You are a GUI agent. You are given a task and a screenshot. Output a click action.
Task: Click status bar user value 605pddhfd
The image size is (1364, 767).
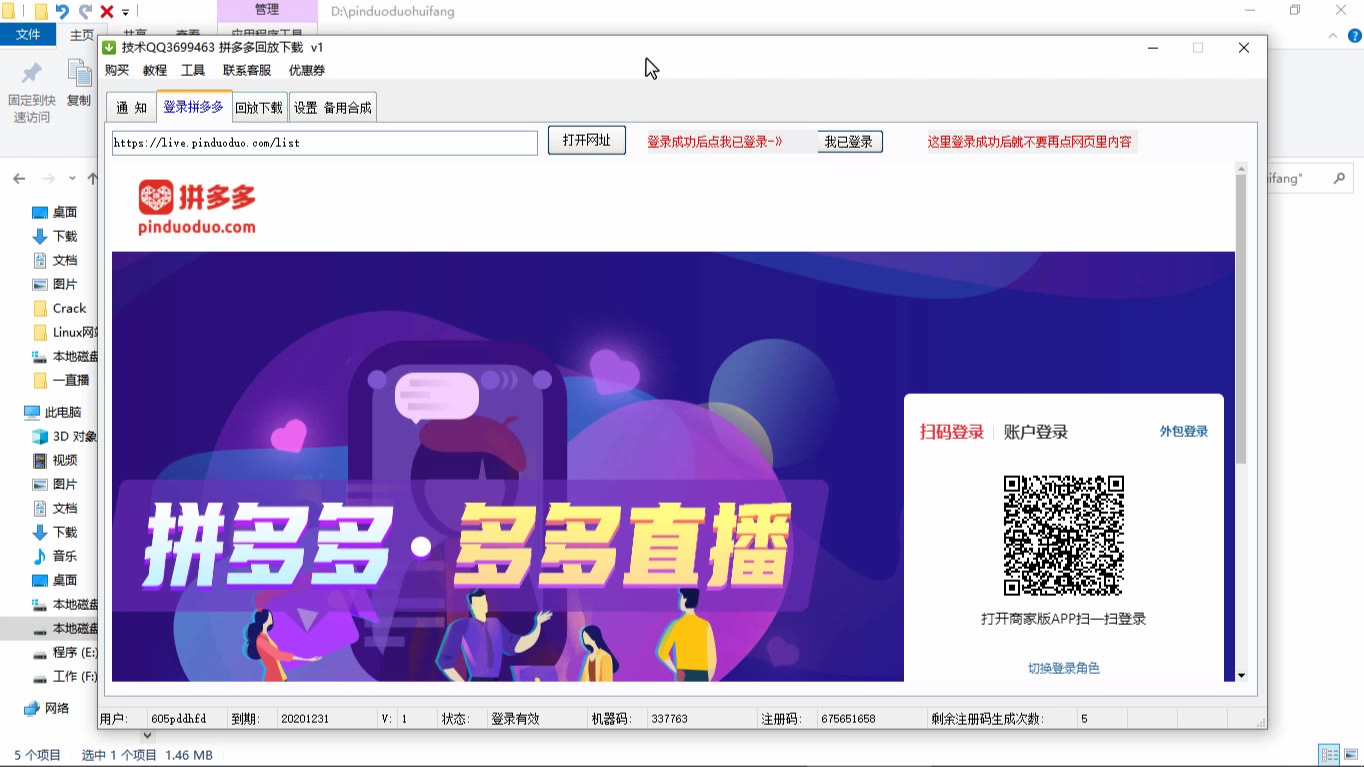click(178, 719)
